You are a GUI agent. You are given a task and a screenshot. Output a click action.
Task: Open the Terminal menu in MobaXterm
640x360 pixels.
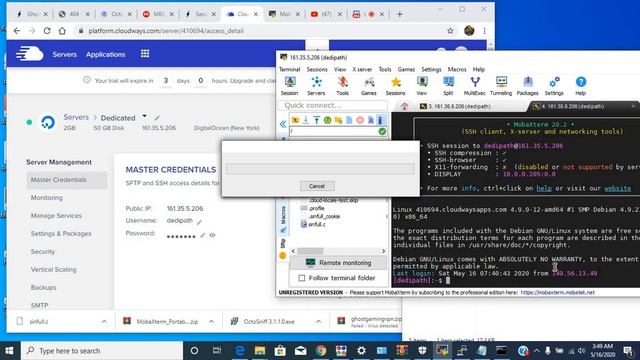[x=289, y=69]
